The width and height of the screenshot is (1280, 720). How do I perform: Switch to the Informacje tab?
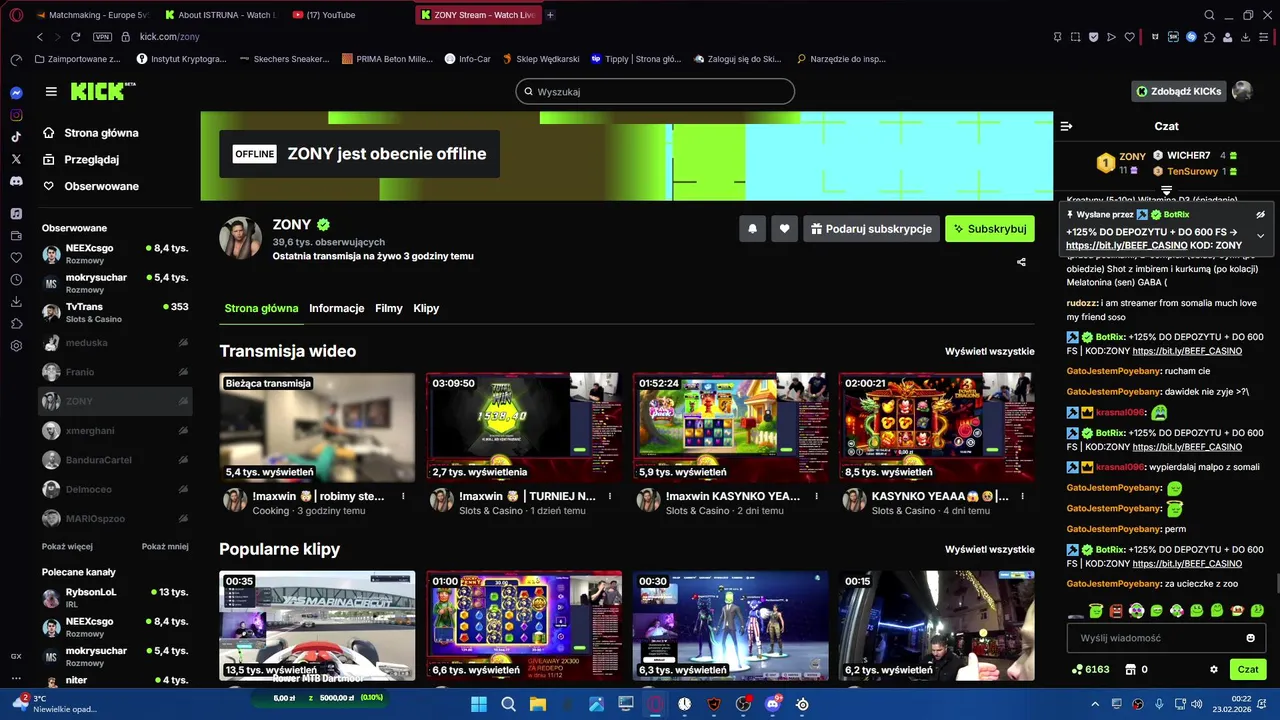(x=336, y=308)
